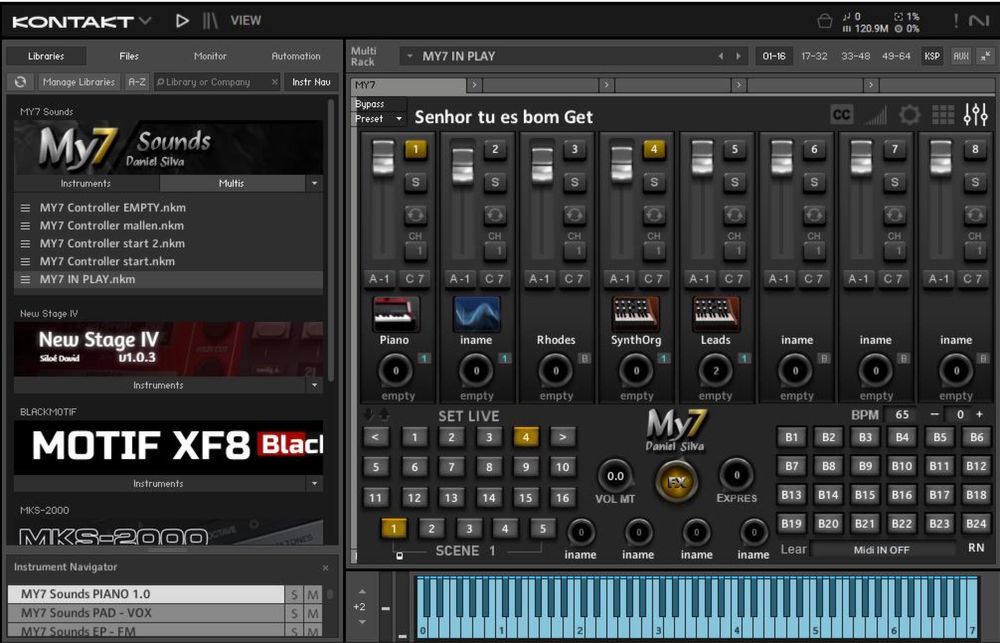Adjust the EXPRES knob
The image size is (1000, 643).
[x=737, y=475]
